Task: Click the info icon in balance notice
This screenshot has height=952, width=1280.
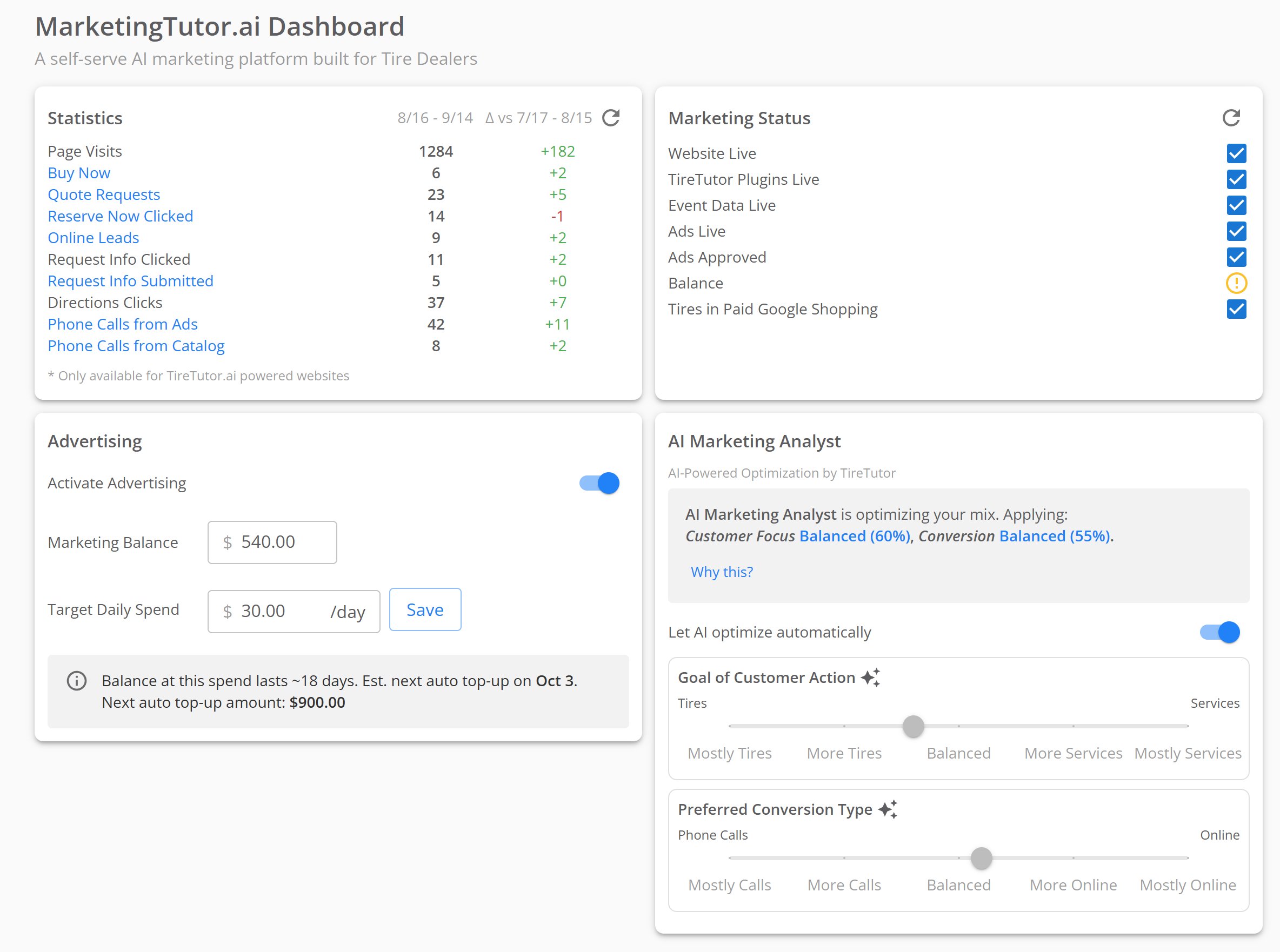Action: [77, 681]
